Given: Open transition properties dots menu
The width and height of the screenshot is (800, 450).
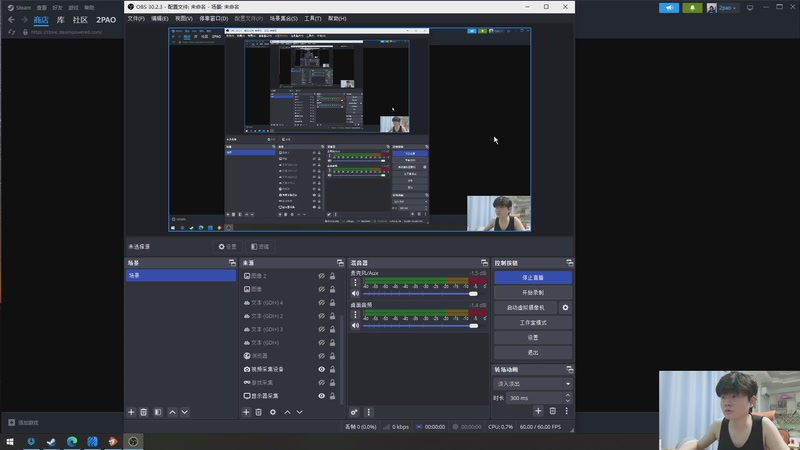Looking at the screenshot, I should [x=566, y=411].
